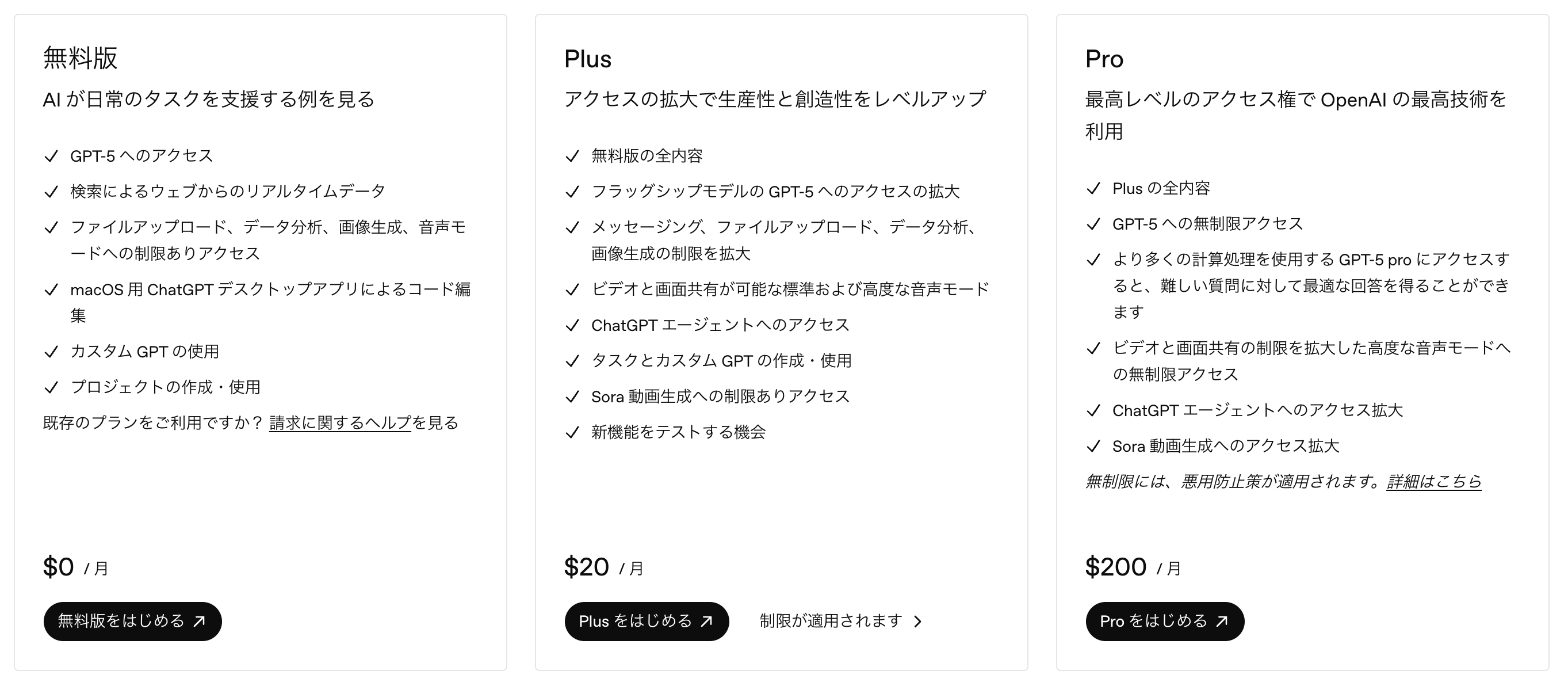Click the $200 monthly price

[x=1116, y=567]
